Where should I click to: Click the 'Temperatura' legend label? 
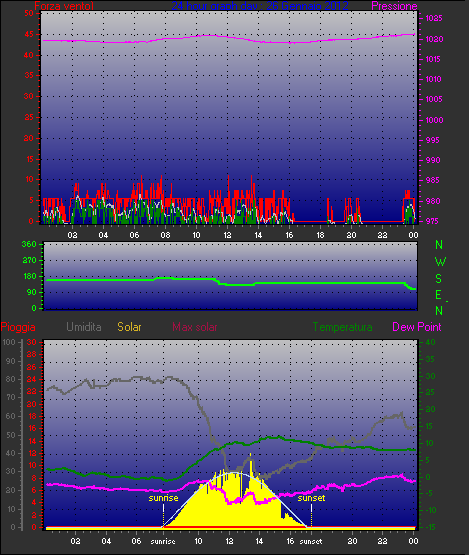pyautogui.click(x=342, y=327)
